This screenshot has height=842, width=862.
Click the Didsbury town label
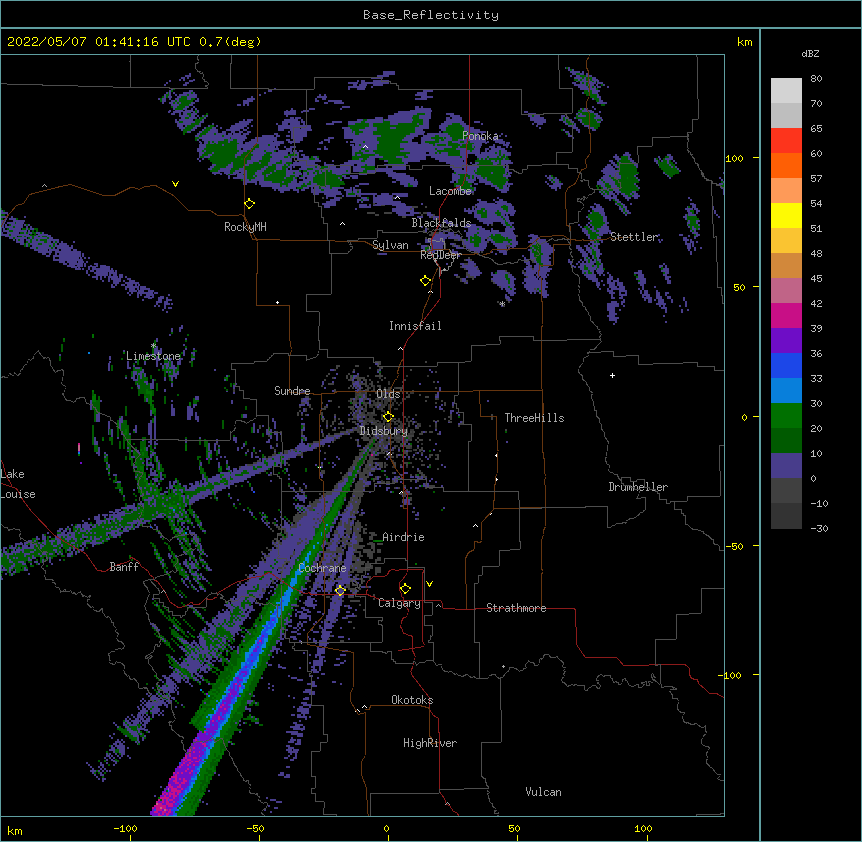383,431
